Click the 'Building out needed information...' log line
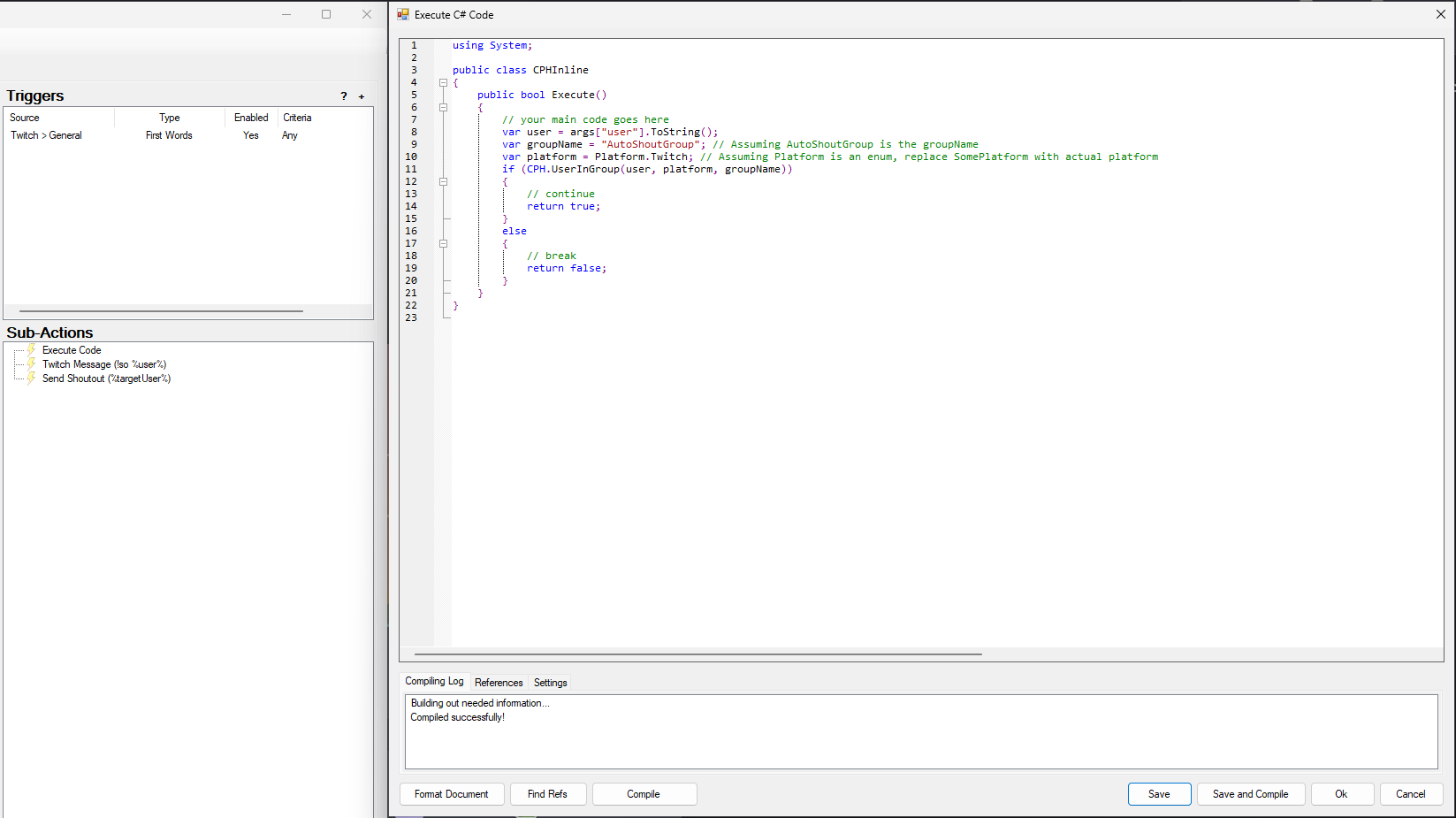1456x818 pixels. click(x=480, y=703)
